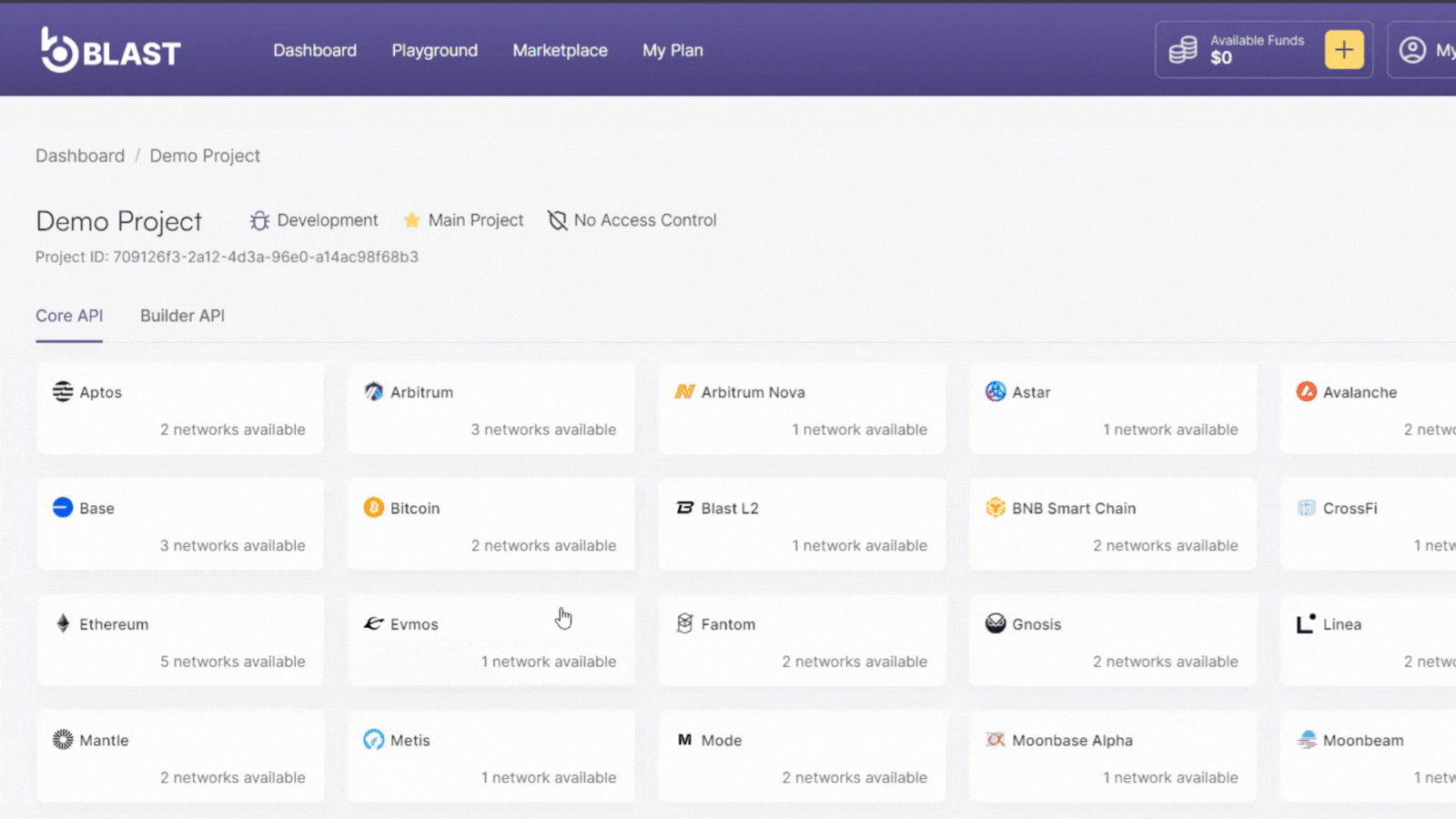Screen dimensions: 1456x819
Task: Click Evmos '1 network available' text
Action: (549, 662)
